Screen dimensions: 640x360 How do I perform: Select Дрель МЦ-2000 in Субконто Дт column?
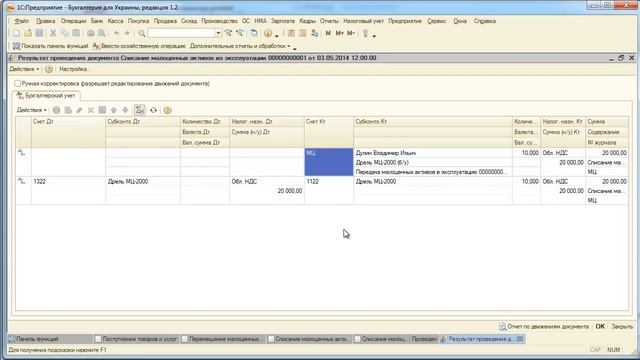tap(142, 182)
